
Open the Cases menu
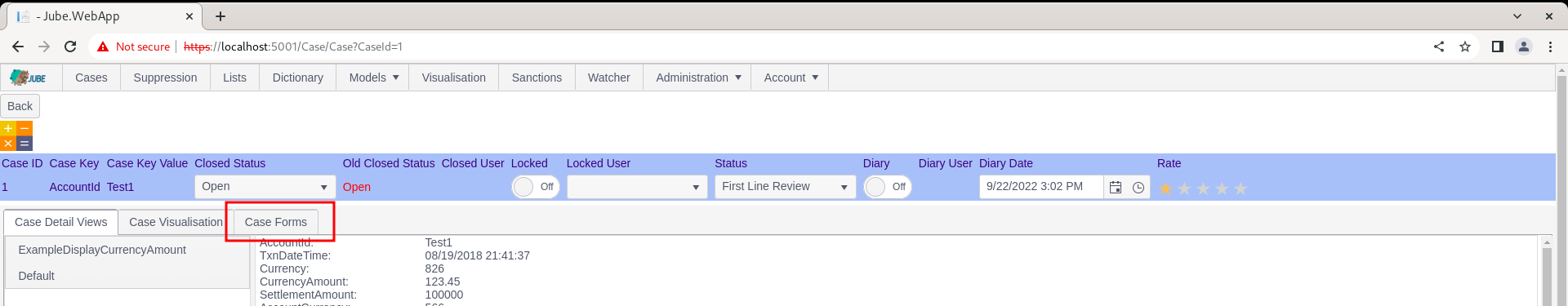pos(91,78)
